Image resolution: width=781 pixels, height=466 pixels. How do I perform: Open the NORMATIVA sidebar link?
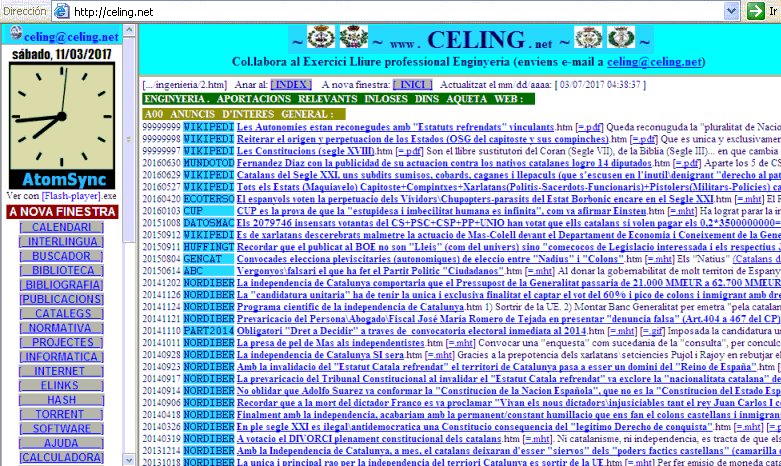(61, 328)
